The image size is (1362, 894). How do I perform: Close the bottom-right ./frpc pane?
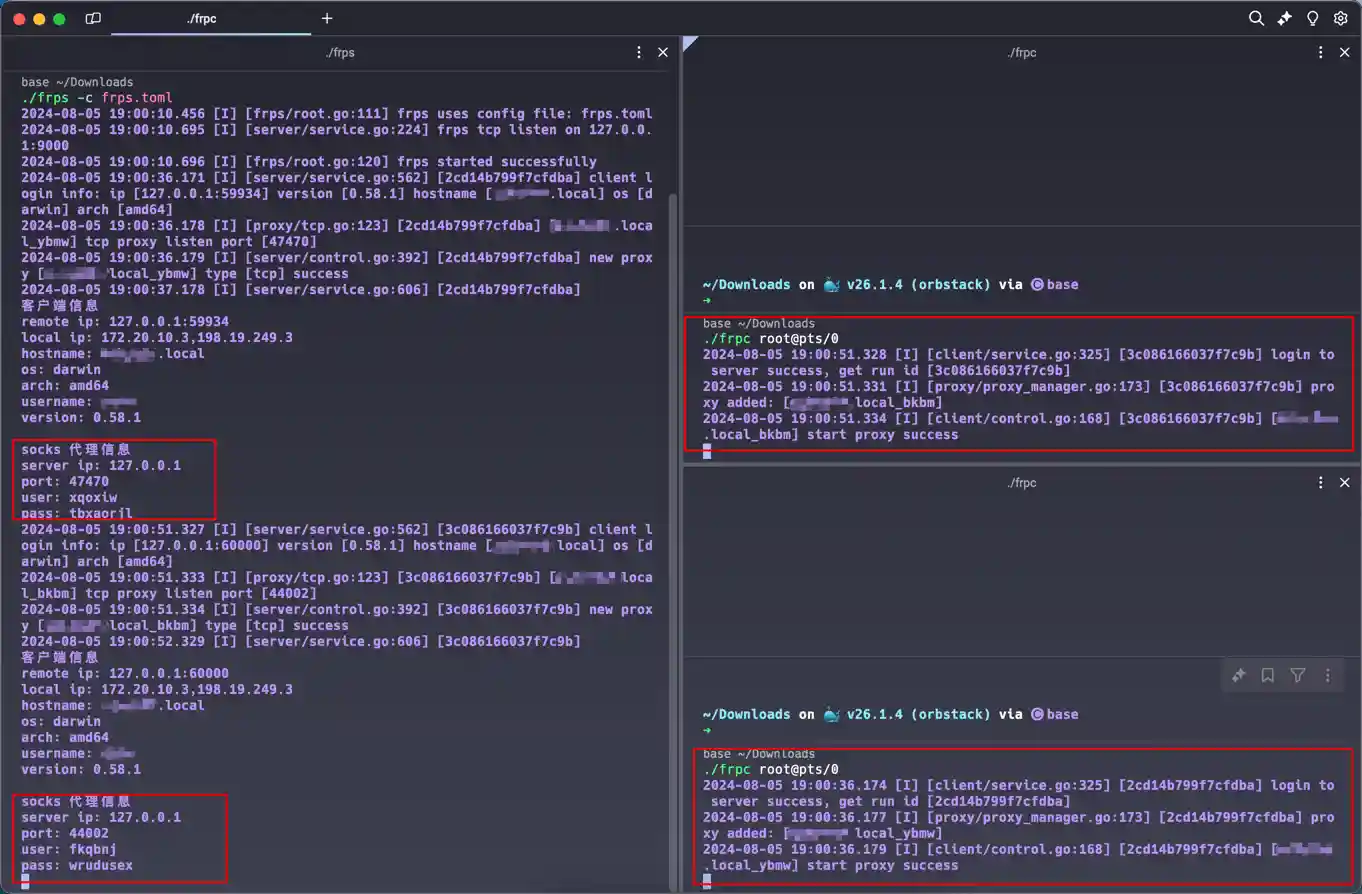tap(1345, 482)
